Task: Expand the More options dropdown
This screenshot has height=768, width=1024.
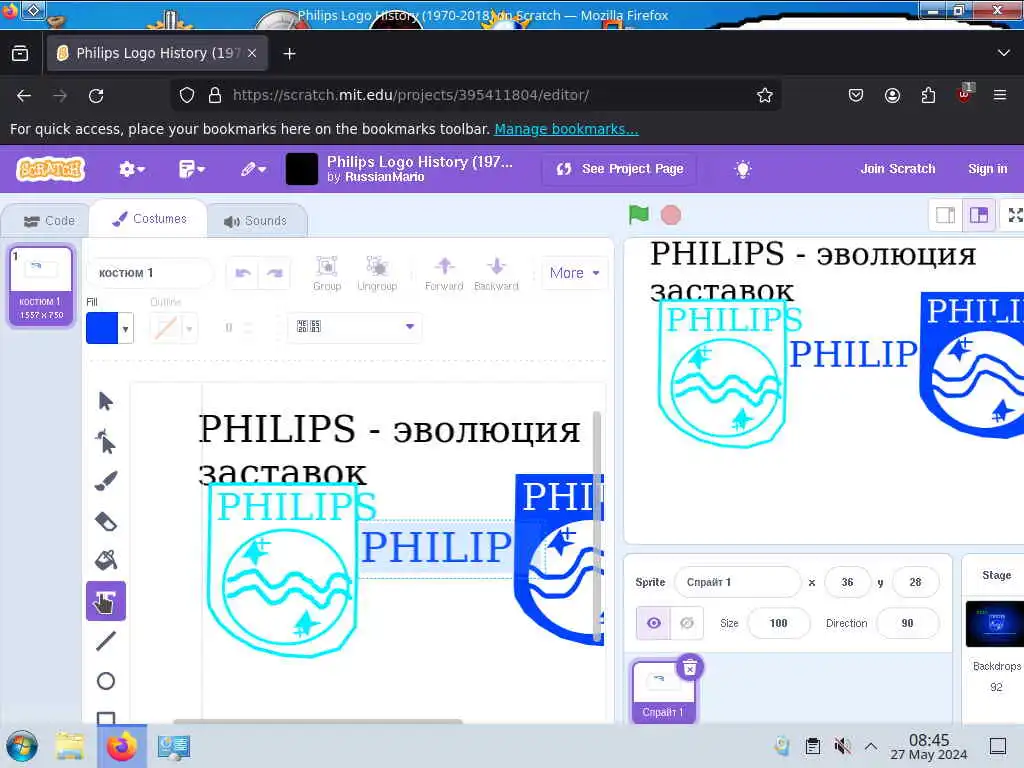Action: [574, 273]
